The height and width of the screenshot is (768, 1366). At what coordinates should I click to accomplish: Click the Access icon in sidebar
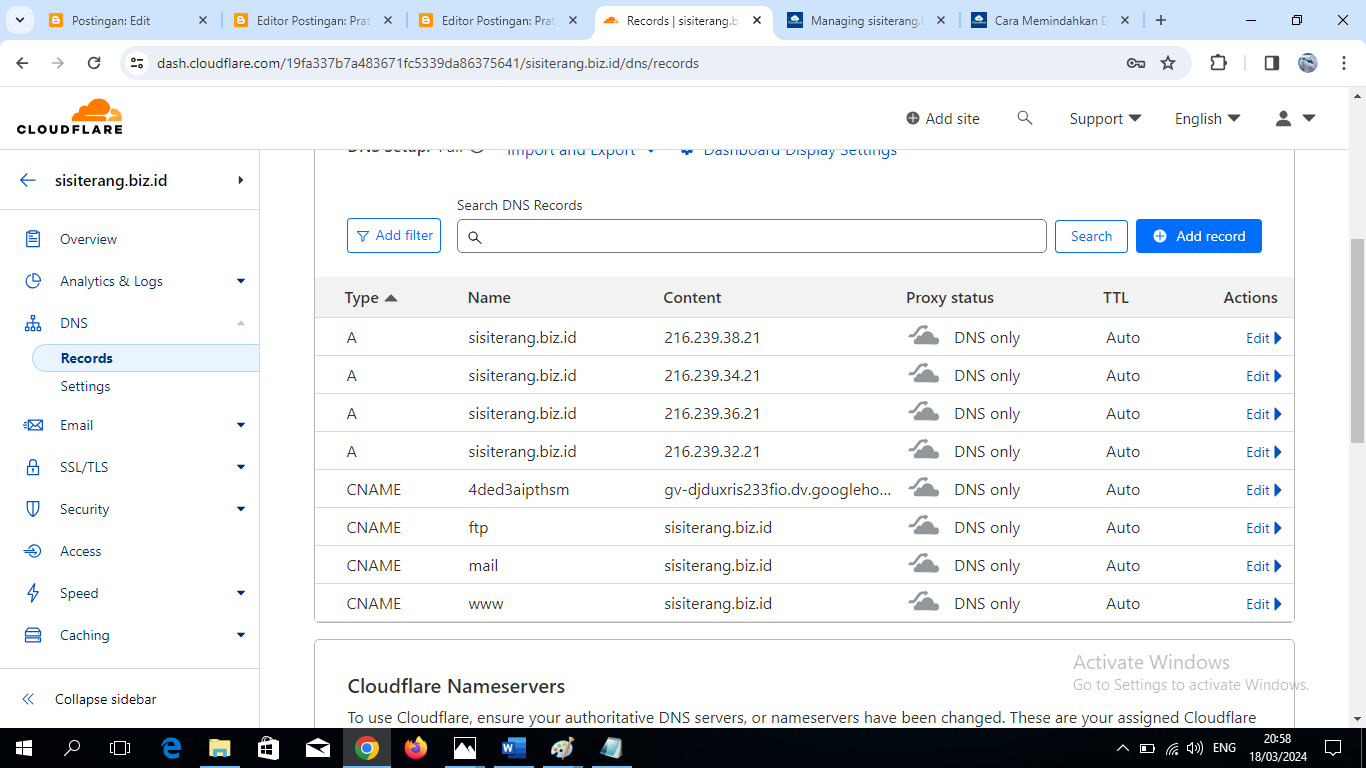coord(33,551)
